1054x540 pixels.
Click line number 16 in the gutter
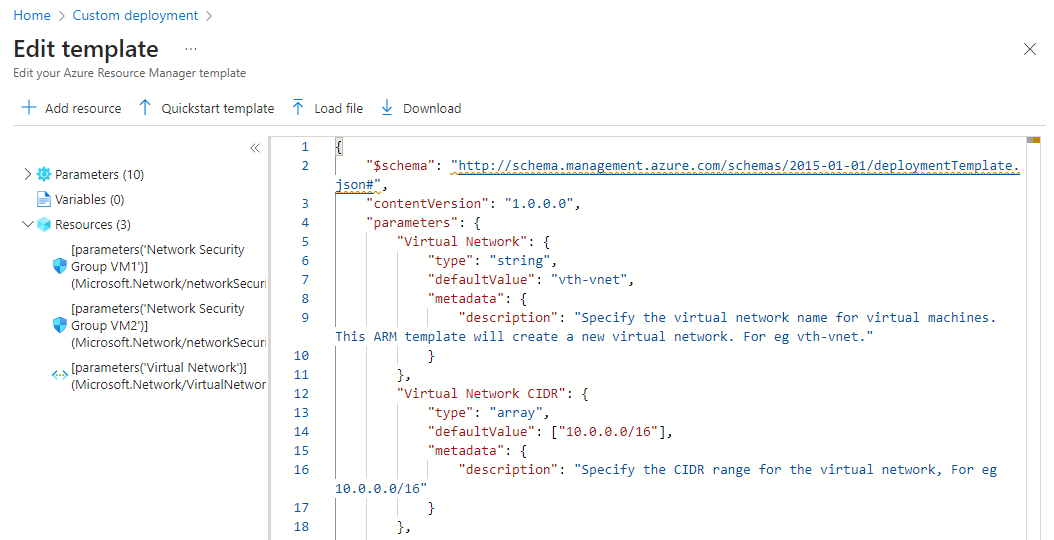coord(301,469)
